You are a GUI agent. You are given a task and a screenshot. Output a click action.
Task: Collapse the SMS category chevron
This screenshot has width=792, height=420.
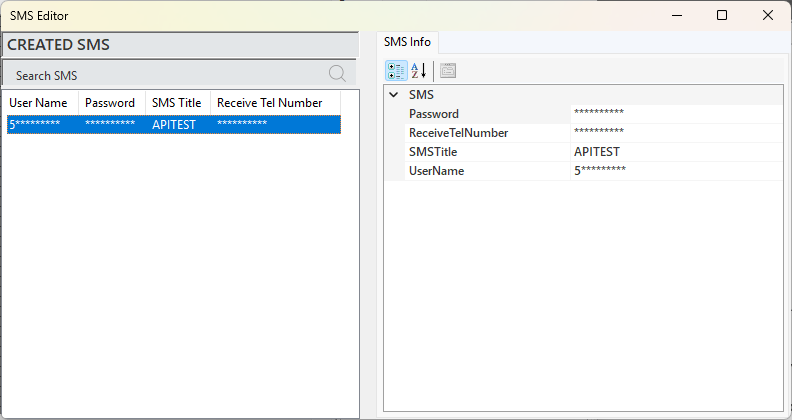coord(394,94)
